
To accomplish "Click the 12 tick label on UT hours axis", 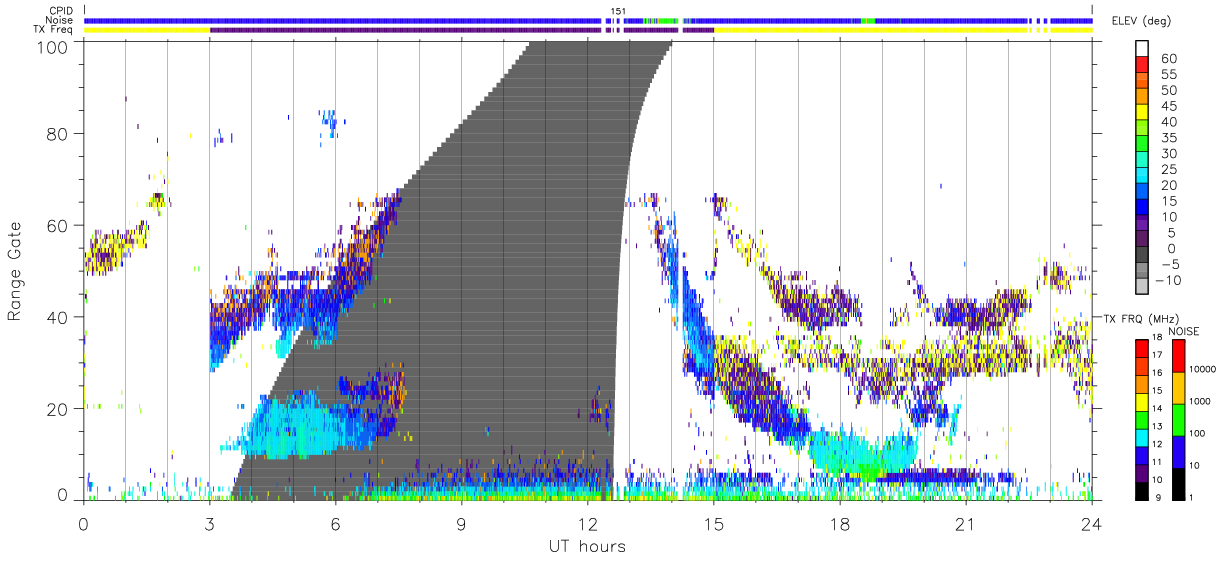I will pyautogui.click(x=587, y=524).
